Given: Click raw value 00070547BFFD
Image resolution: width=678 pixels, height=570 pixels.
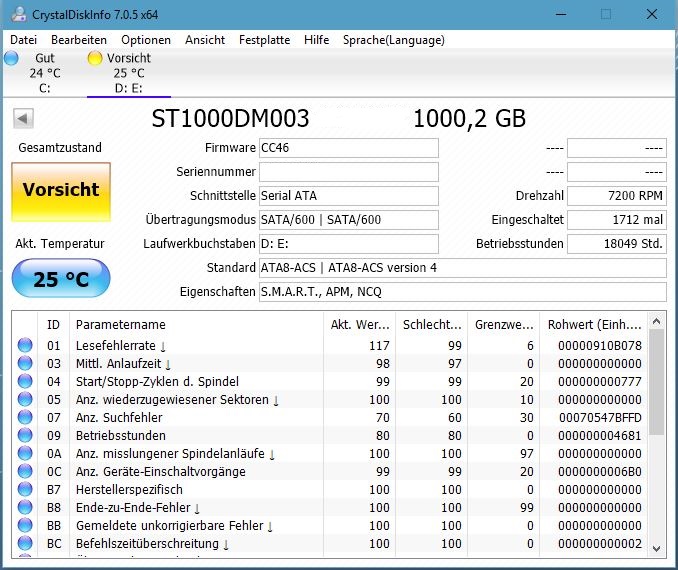Looking at the screenshot, I should pyautogui.click(x=600, y=417).
